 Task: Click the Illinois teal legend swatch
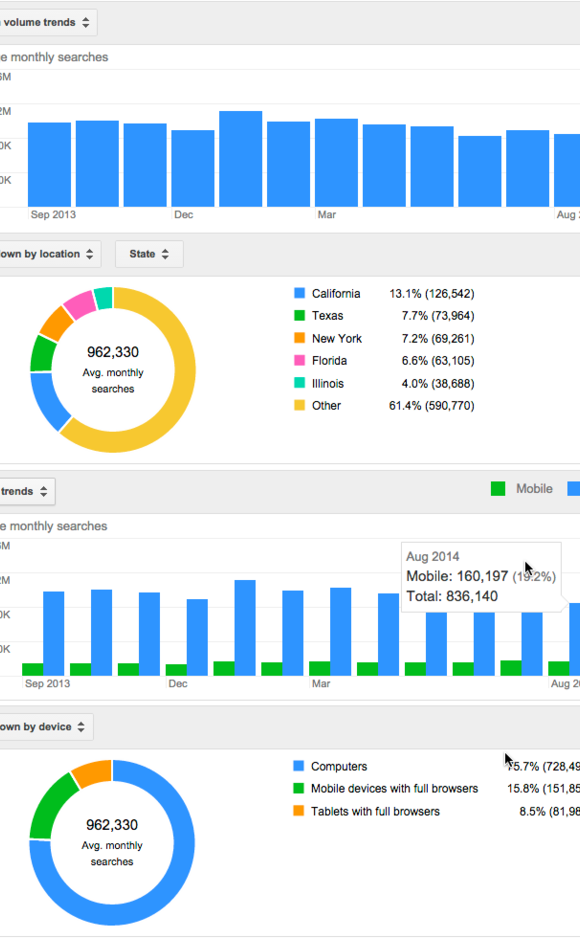[300, 383]
